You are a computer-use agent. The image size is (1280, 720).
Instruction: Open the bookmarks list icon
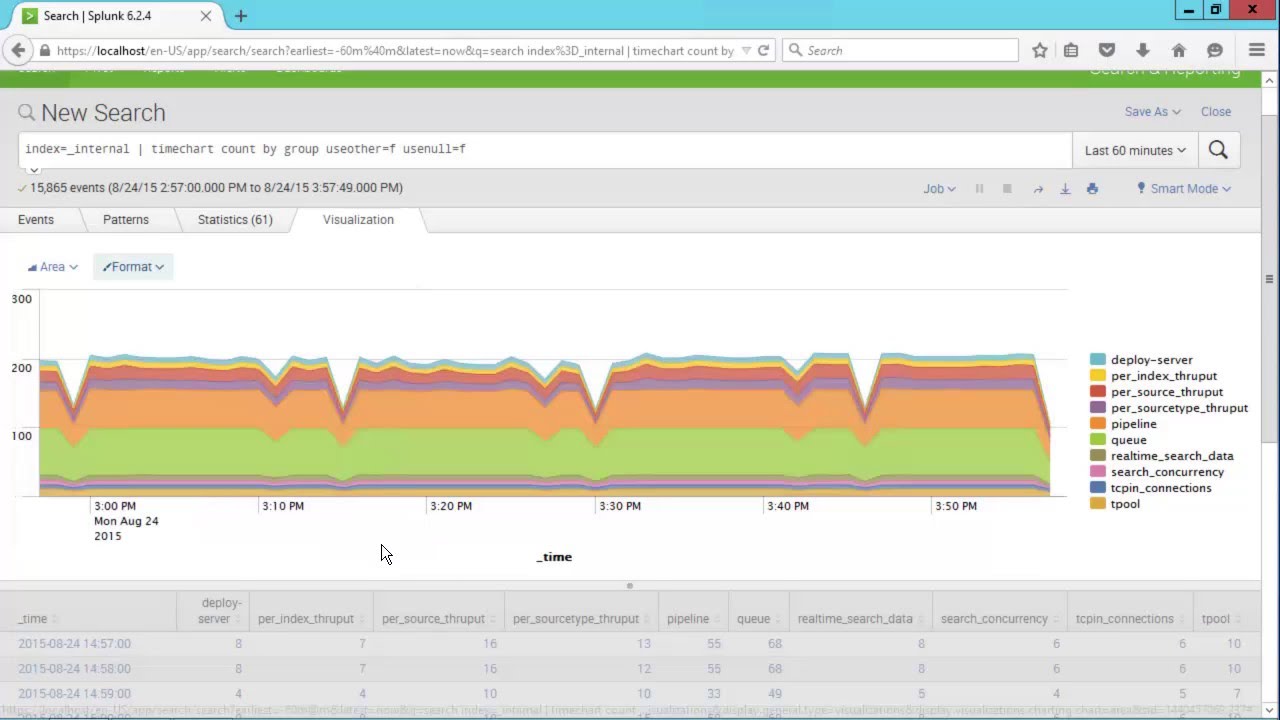pyautogui.click(x=1071, y=50)
